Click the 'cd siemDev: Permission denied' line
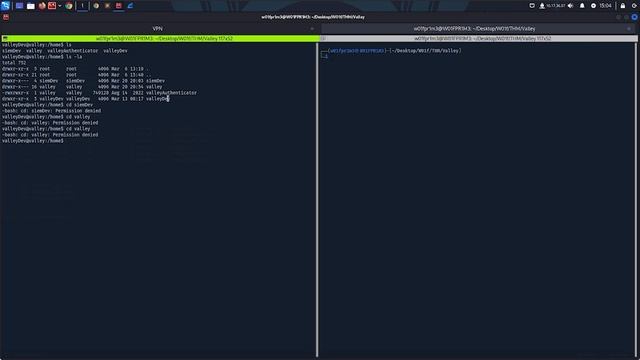The height and width of the screenshot is (360, 640). tap(51, 111)
